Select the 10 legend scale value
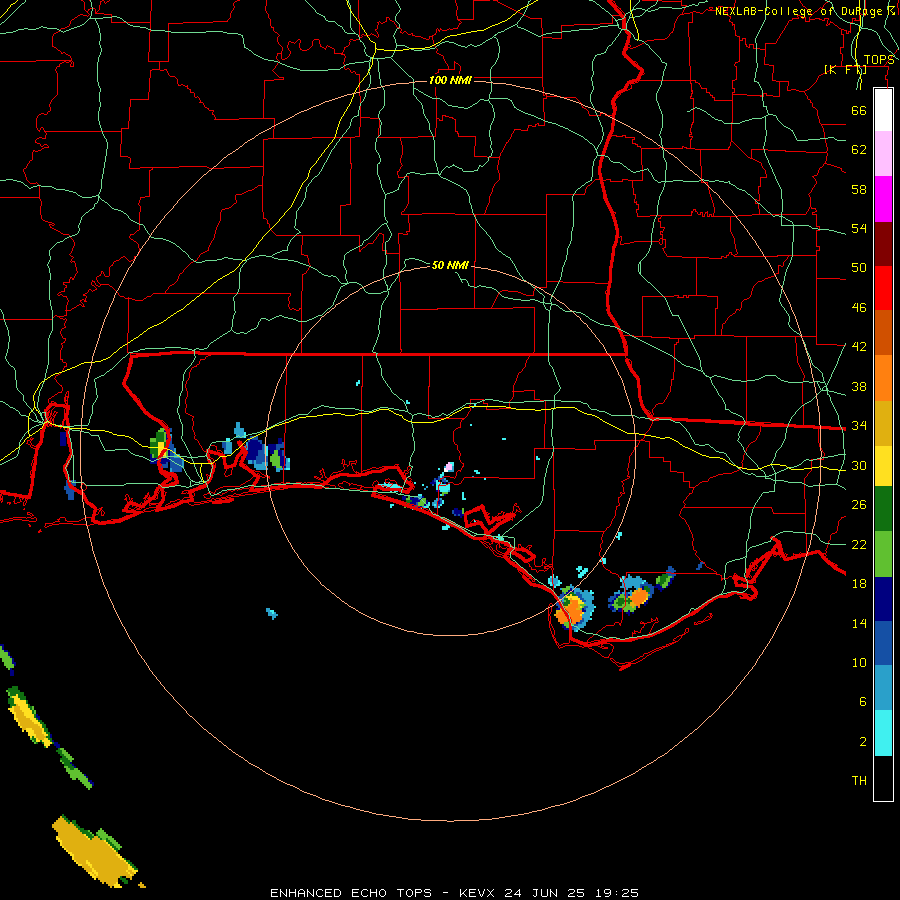 click(859, 662)
